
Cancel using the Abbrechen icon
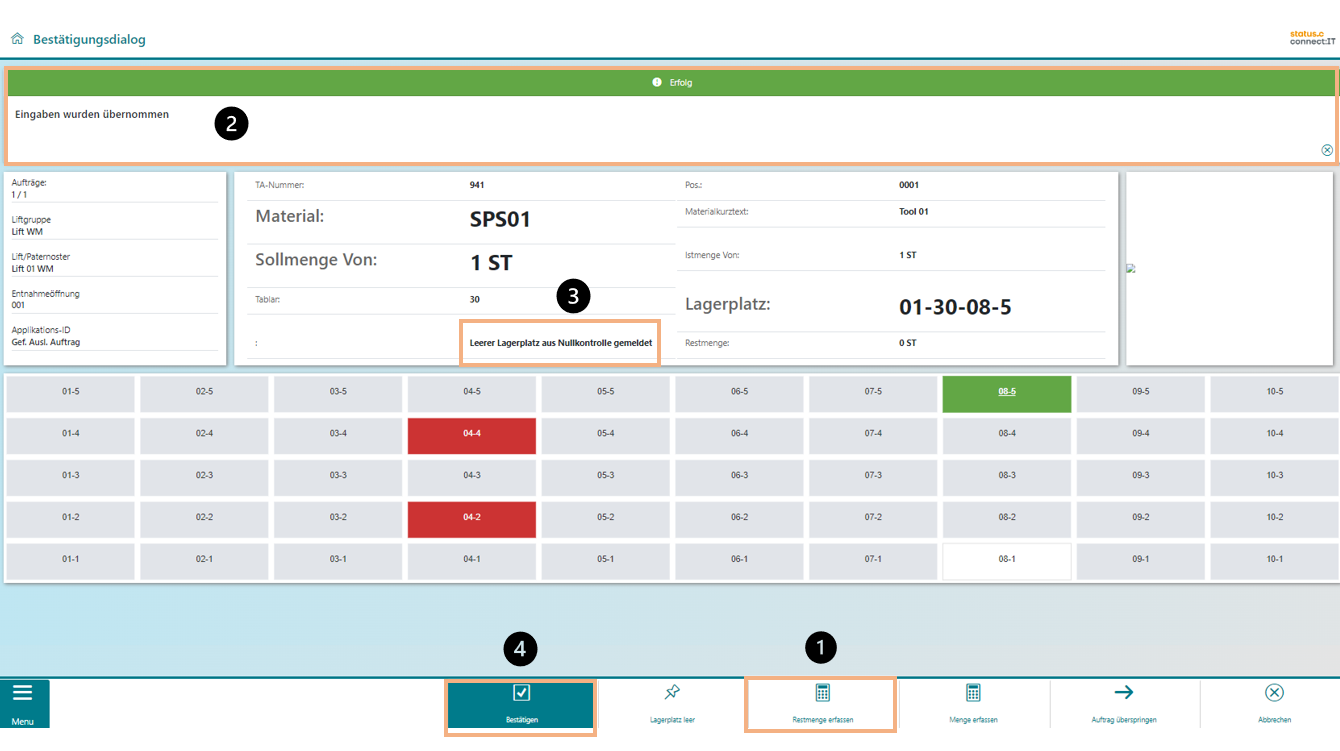[x=1274, y=693]
